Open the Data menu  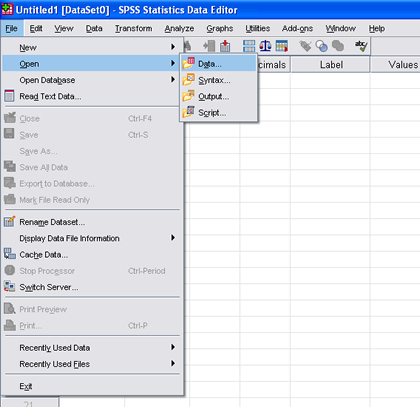click(x=94, y=29)
